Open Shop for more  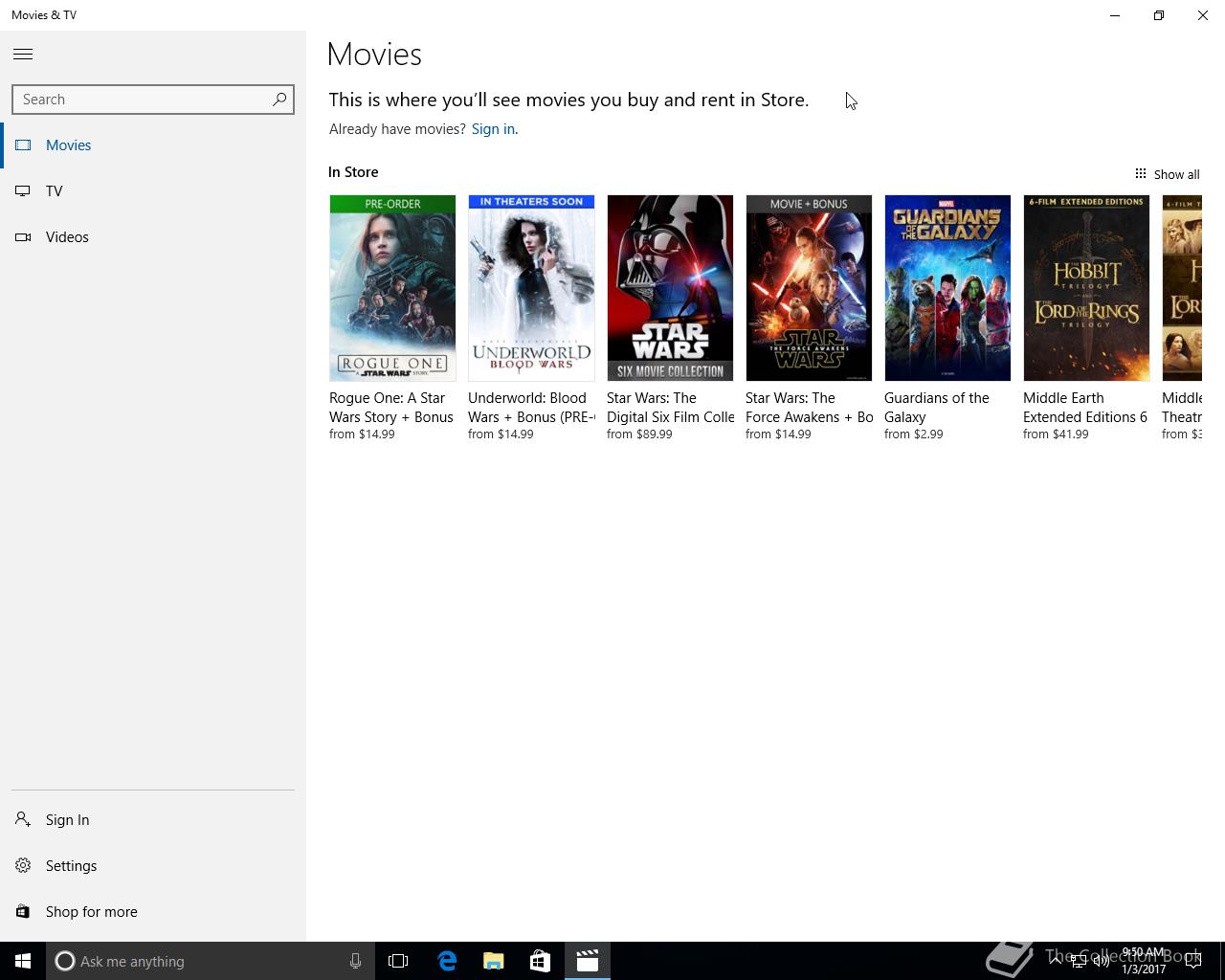pos(153,912)
